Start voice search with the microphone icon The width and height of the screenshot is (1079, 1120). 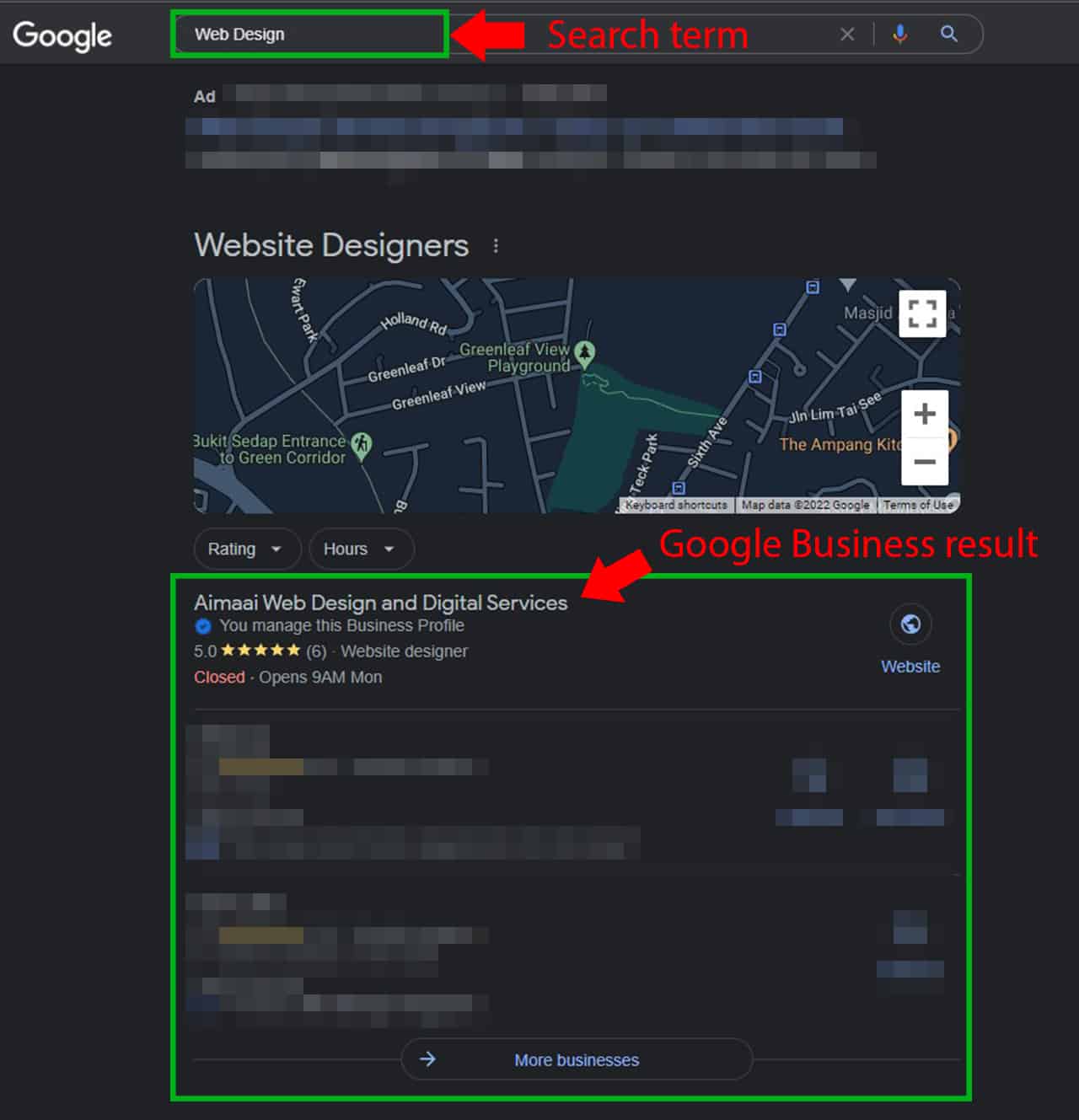(900, 34)
